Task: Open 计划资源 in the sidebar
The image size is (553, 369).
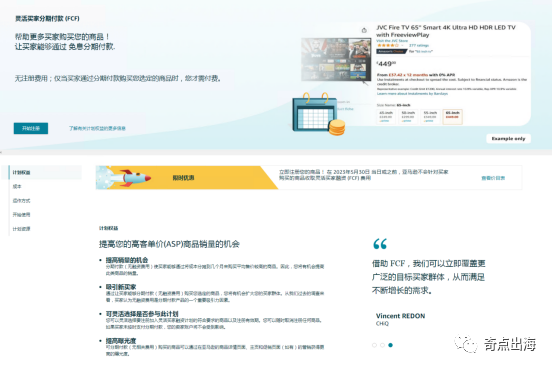Action: point(22,229)
